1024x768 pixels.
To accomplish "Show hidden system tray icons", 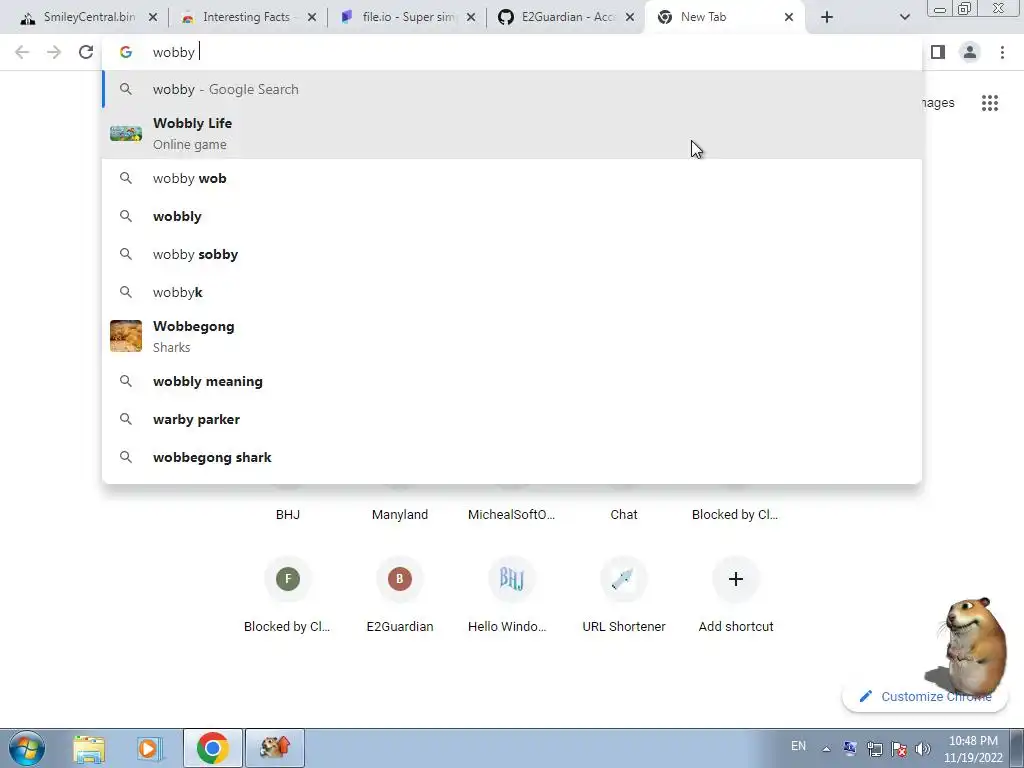I will coord(826,749).
